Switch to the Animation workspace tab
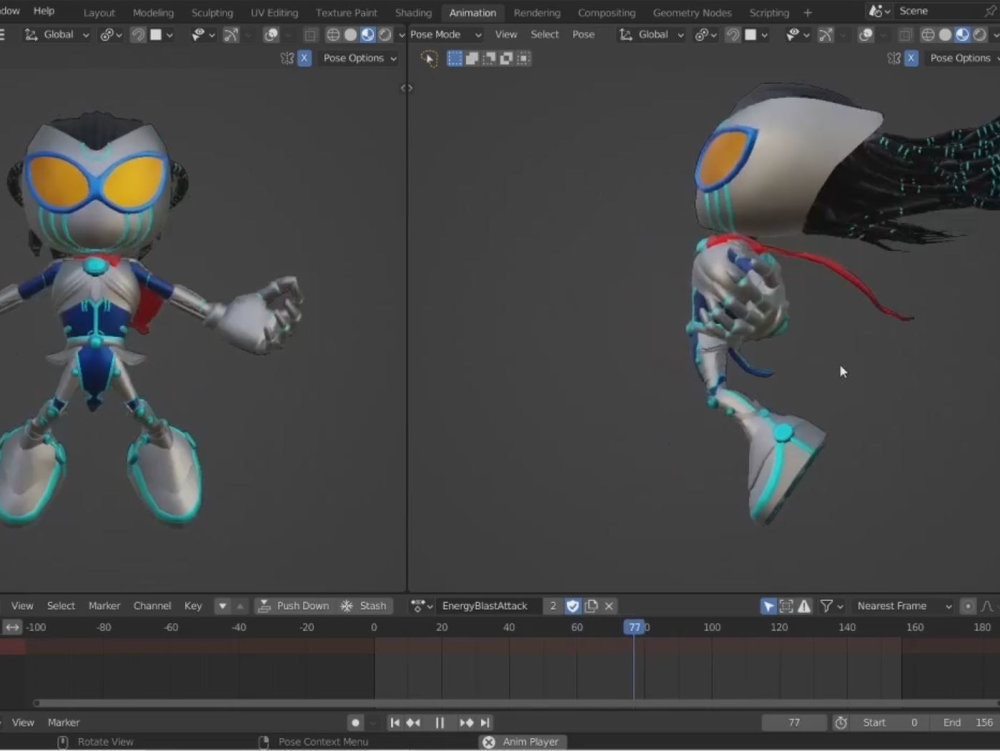Viewport: 1000px width, 751px height. tap(472, 13)
